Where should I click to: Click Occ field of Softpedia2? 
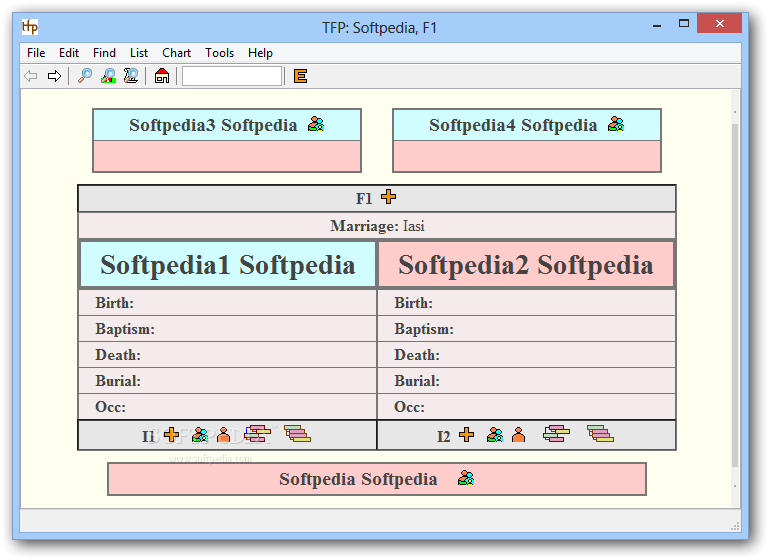pos(526,407)
